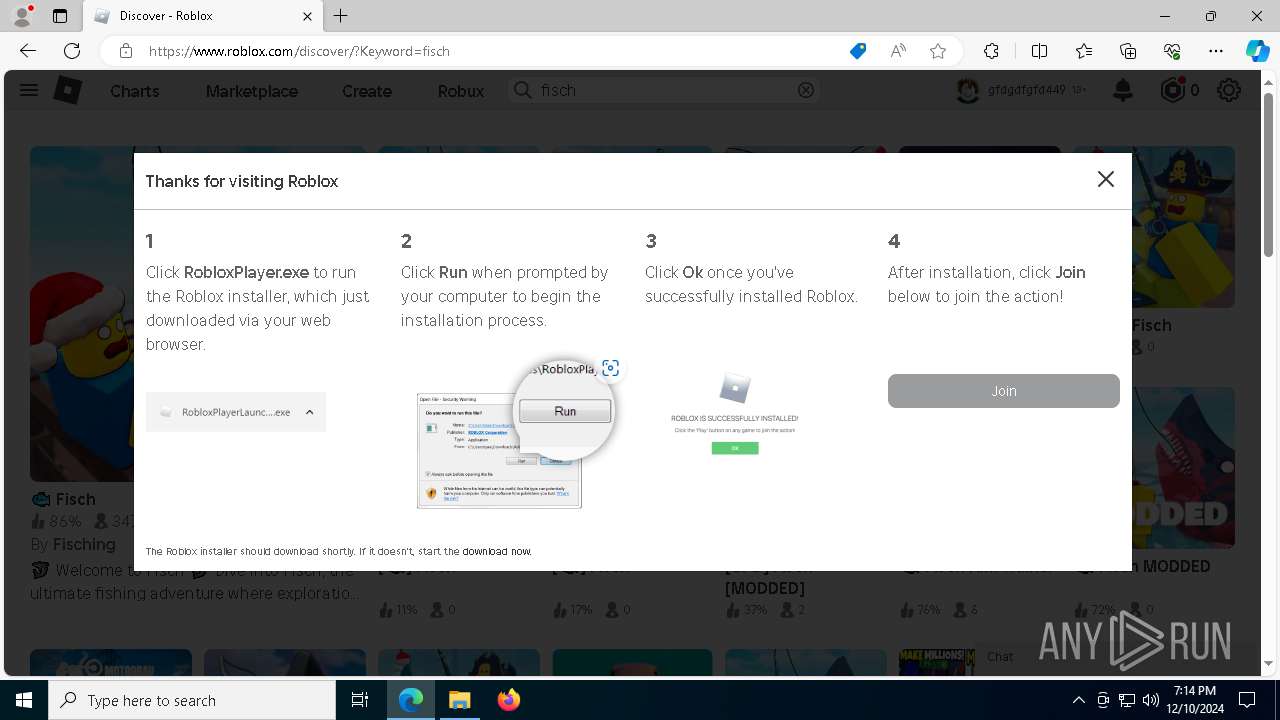Click the taskbar search box

192,700
